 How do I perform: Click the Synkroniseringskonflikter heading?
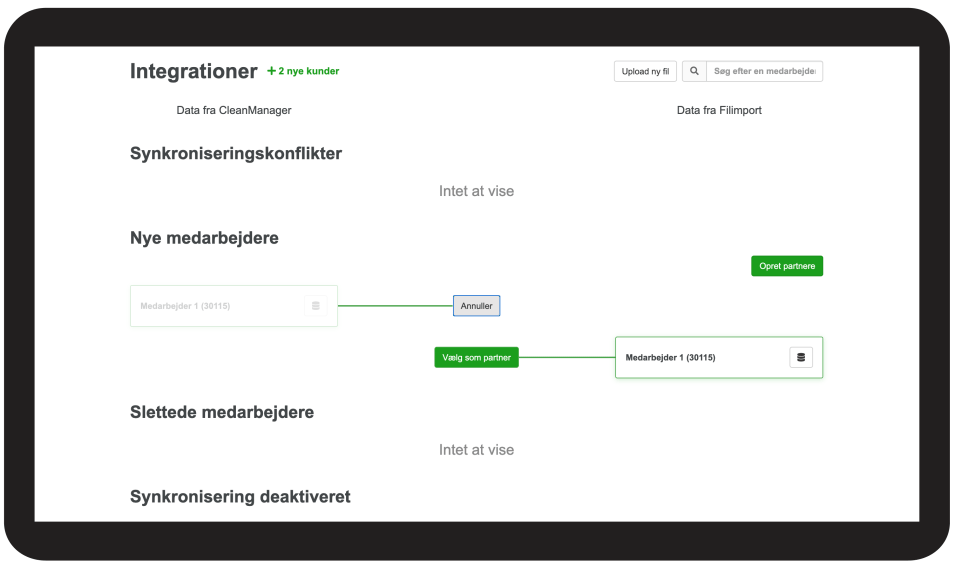click(x=236, y=153)
